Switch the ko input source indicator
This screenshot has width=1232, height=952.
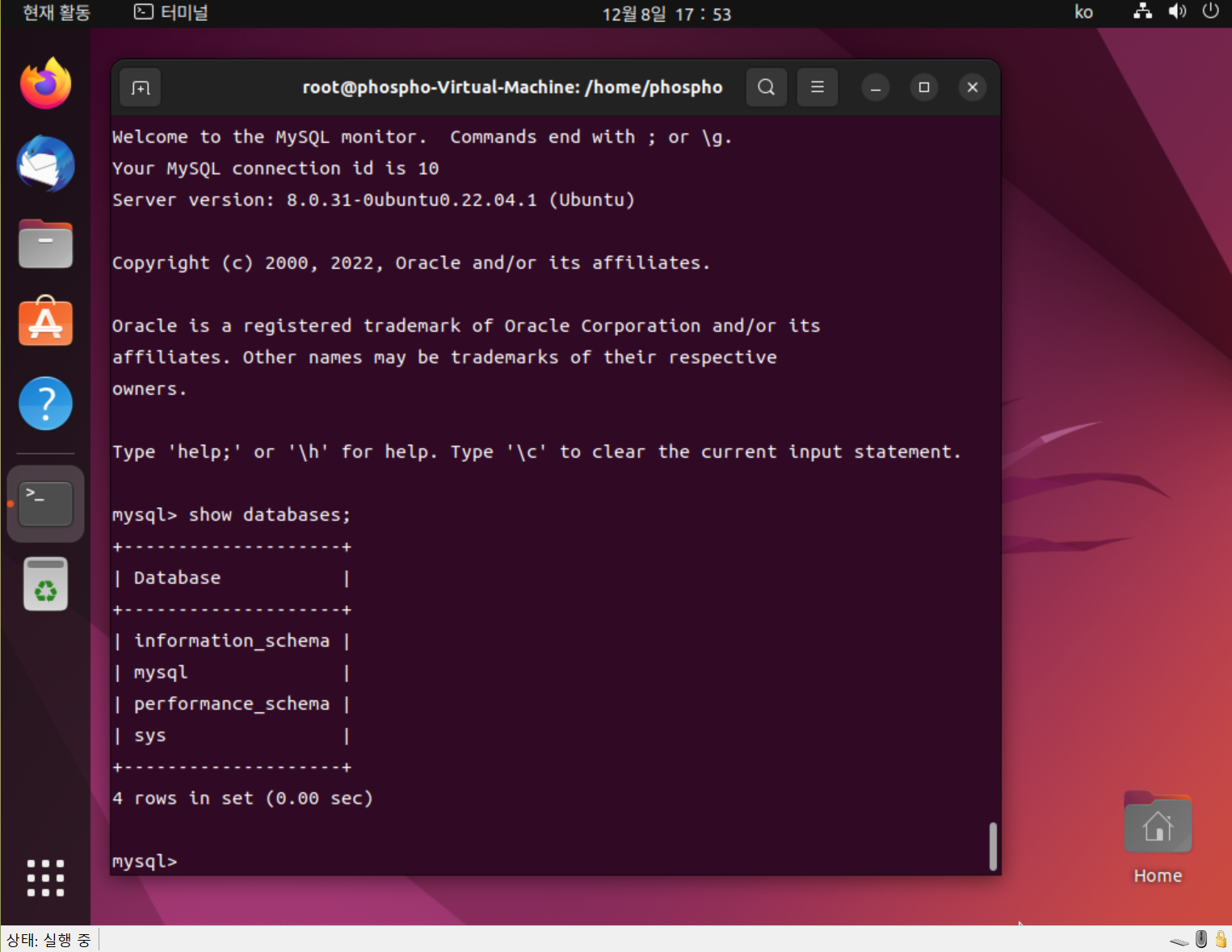1083,12
